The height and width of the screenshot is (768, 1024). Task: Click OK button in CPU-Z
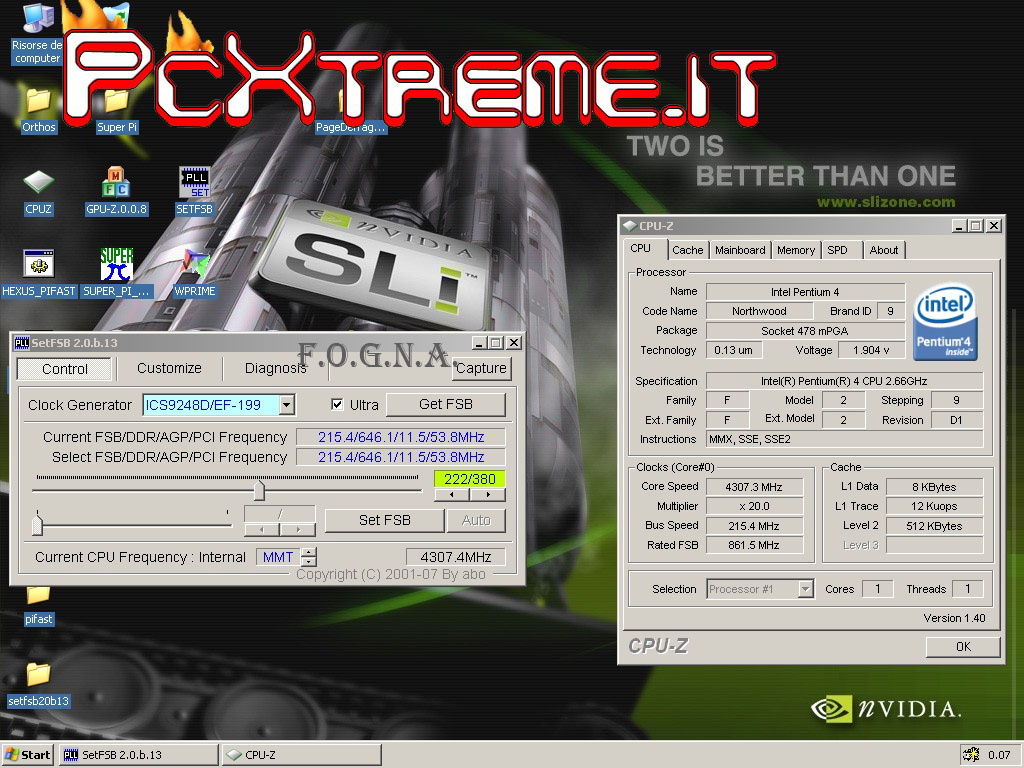tap(963, 647)
